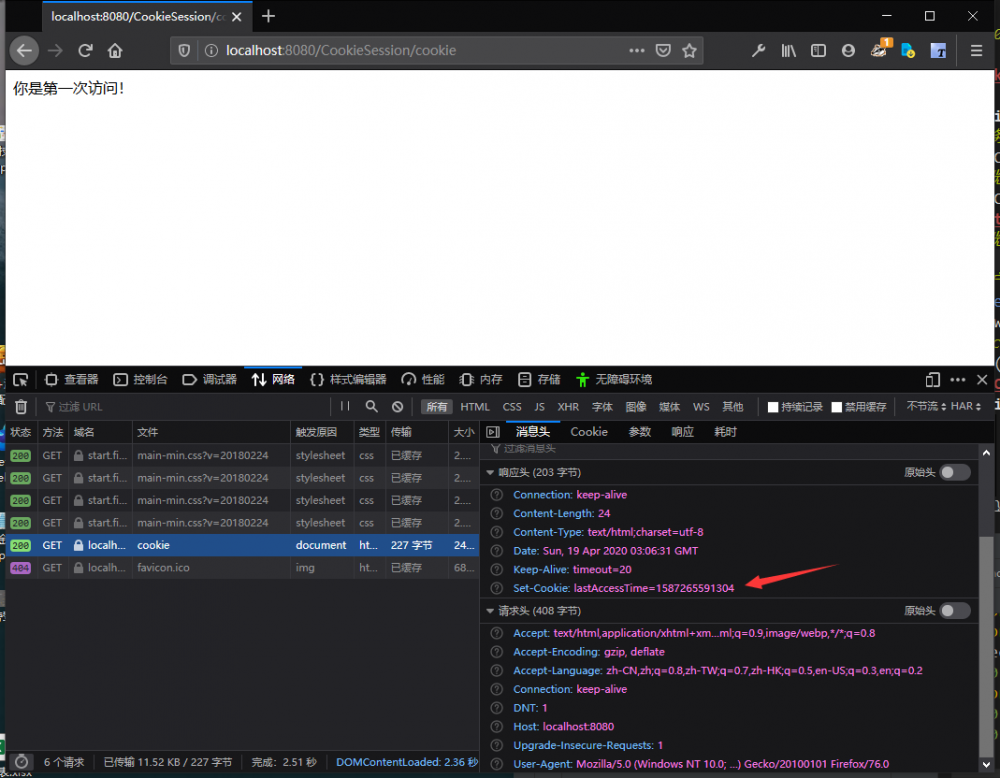Clear network requests with trash icon
1000x778 pixels.
tap(21, 407)
